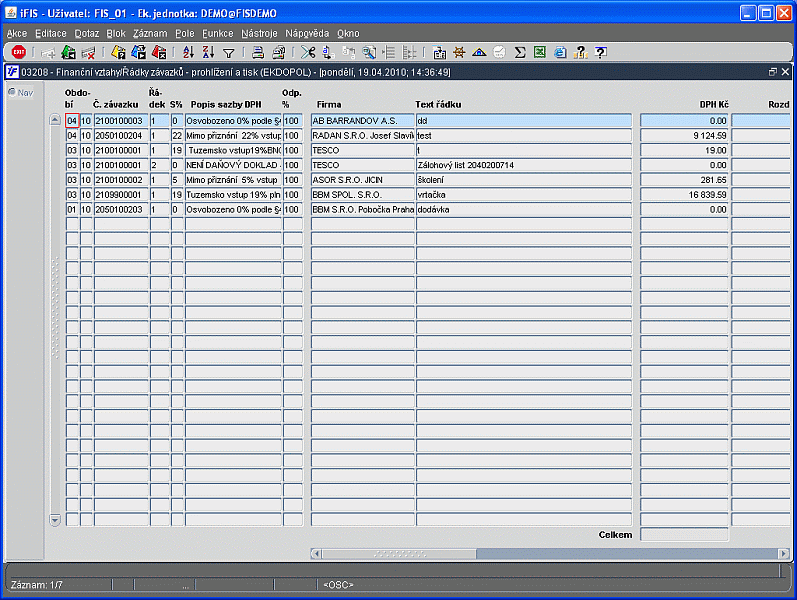The height and width of the screenshot is (600, 797).
Task: Click the printer icon
Action: [258, 52]
